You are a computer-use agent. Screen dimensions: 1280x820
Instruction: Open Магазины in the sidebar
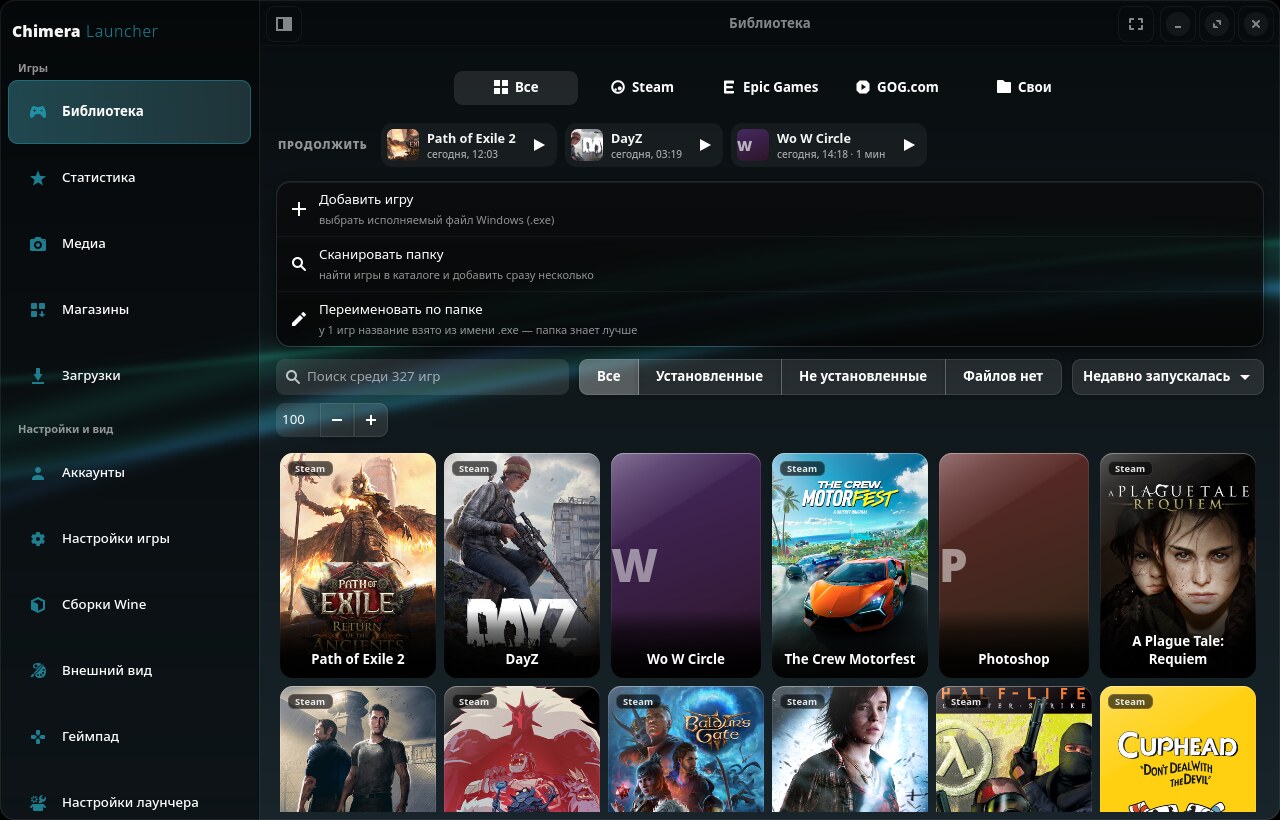coord(129,310)
